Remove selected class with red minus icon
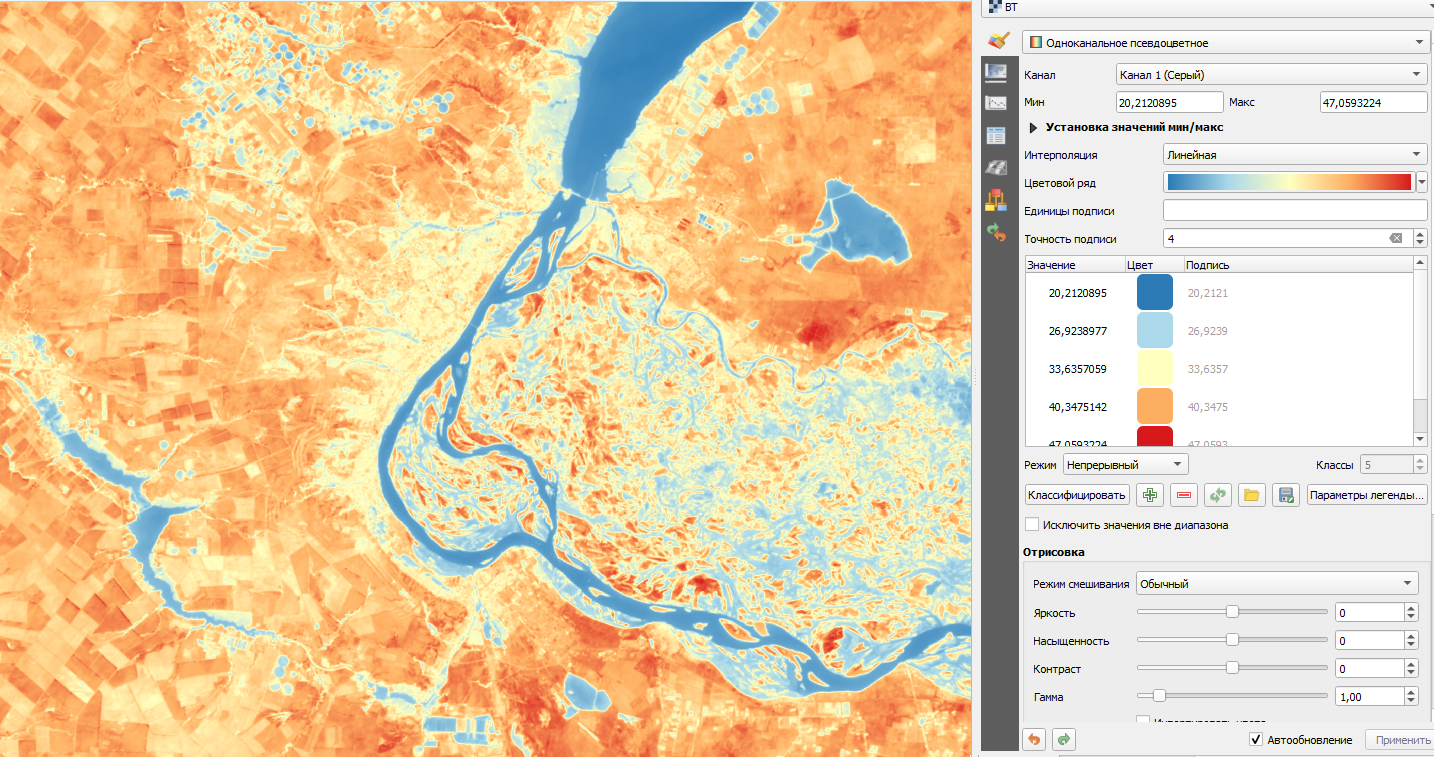The width and height of the screenshot is (1434, 757). [x=1184, y=495]
